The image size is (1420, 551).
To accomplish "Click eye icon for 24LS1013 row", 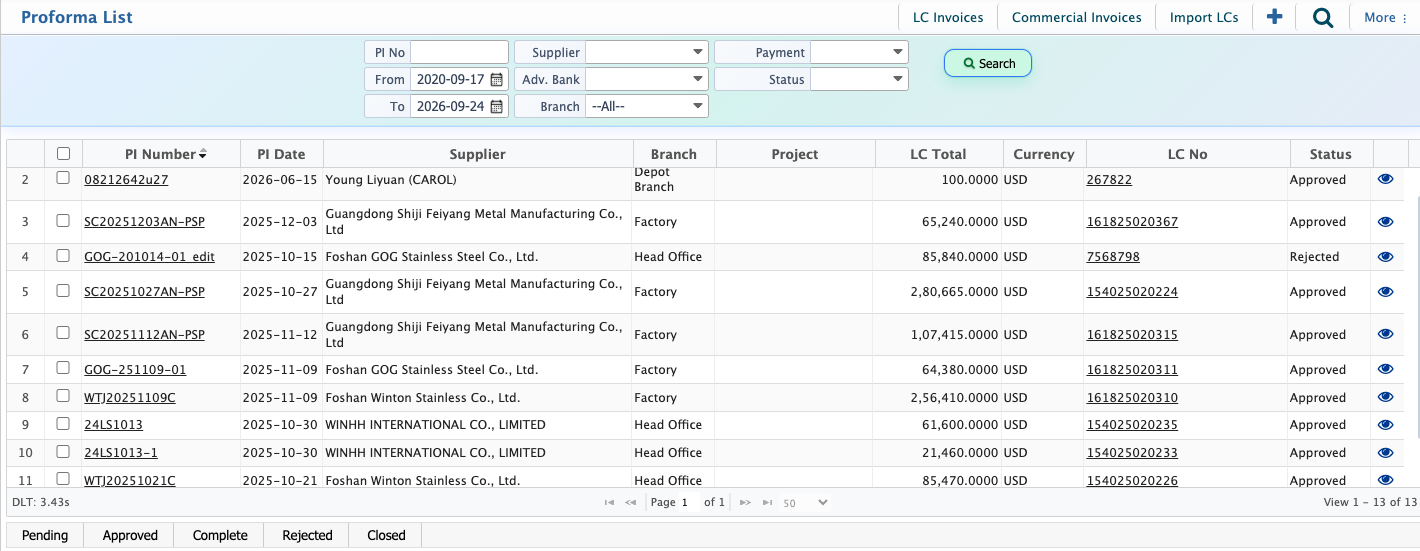I will click(x=1385, y=425).
